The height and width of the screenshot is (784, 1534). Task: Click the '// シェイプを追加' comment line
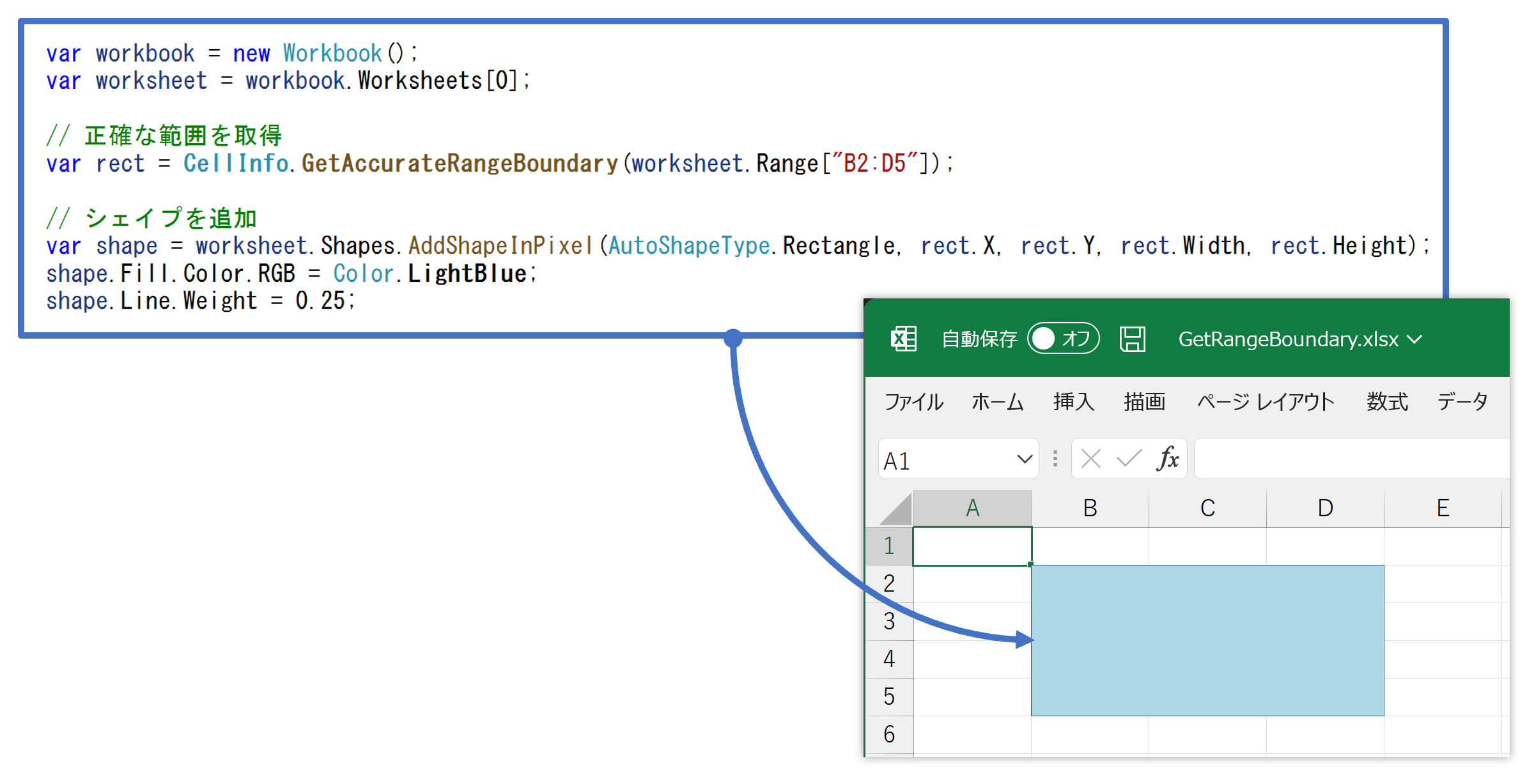[151, 219]
